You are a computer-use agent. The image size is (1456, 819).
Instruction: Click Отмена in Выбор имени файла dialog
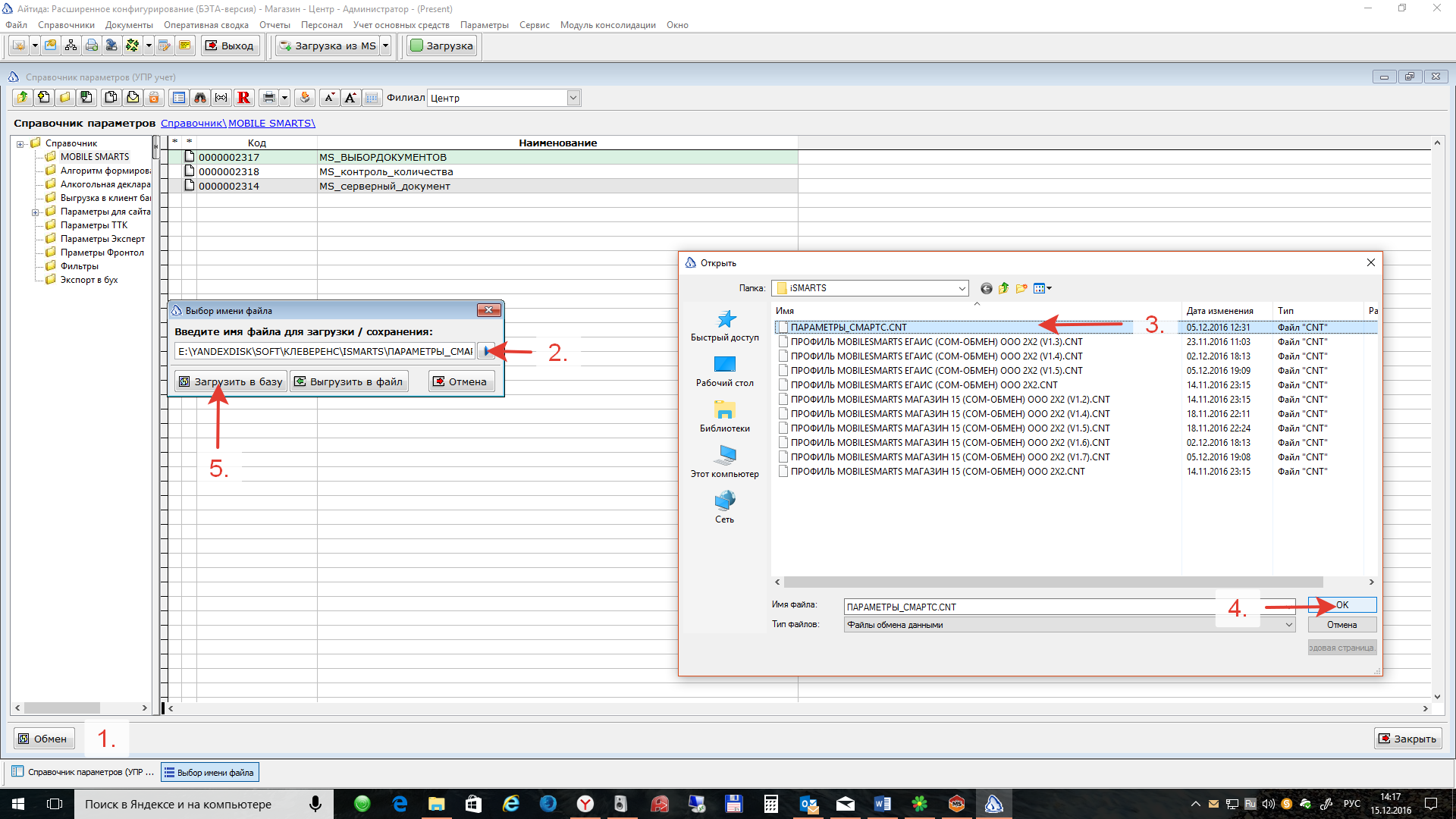click(x=461, y=381)
